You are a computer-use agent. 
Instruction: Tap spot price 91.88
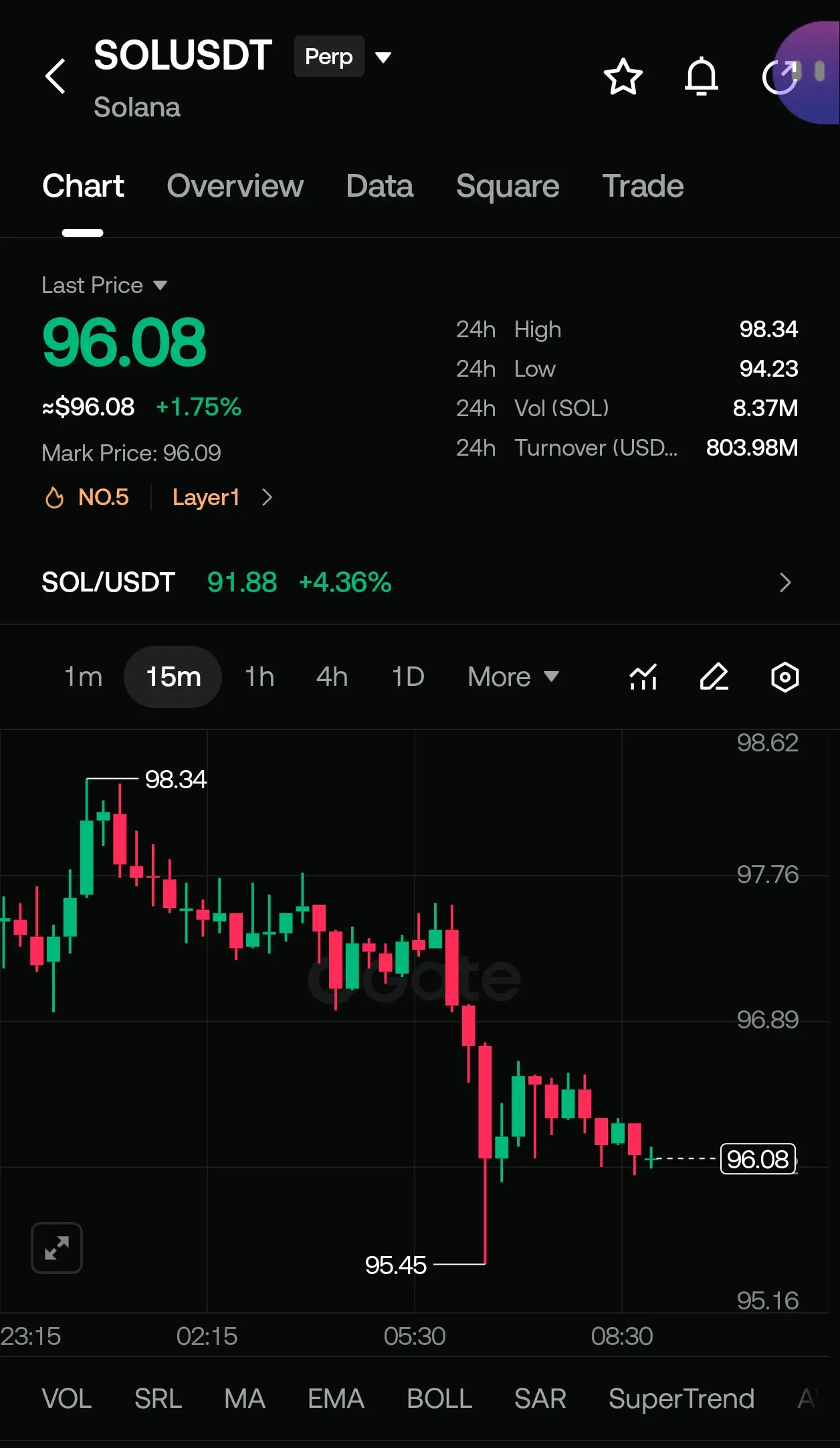(x=242, y=582)
